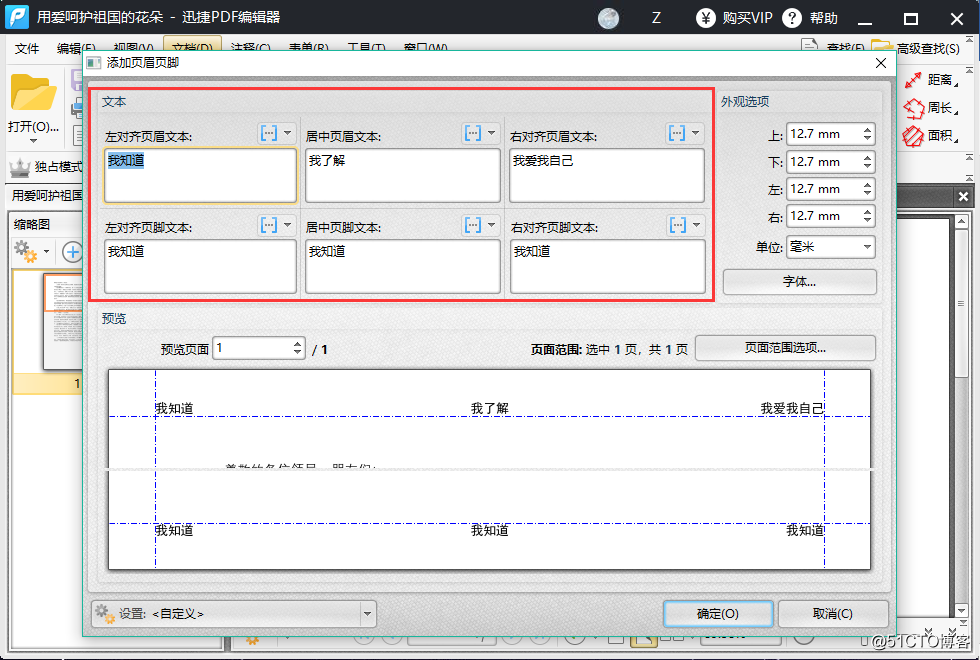The height and width of the screenshot is (660, 980).
Task: Open the 文档(D) menu
Action: tap(192, 46)
